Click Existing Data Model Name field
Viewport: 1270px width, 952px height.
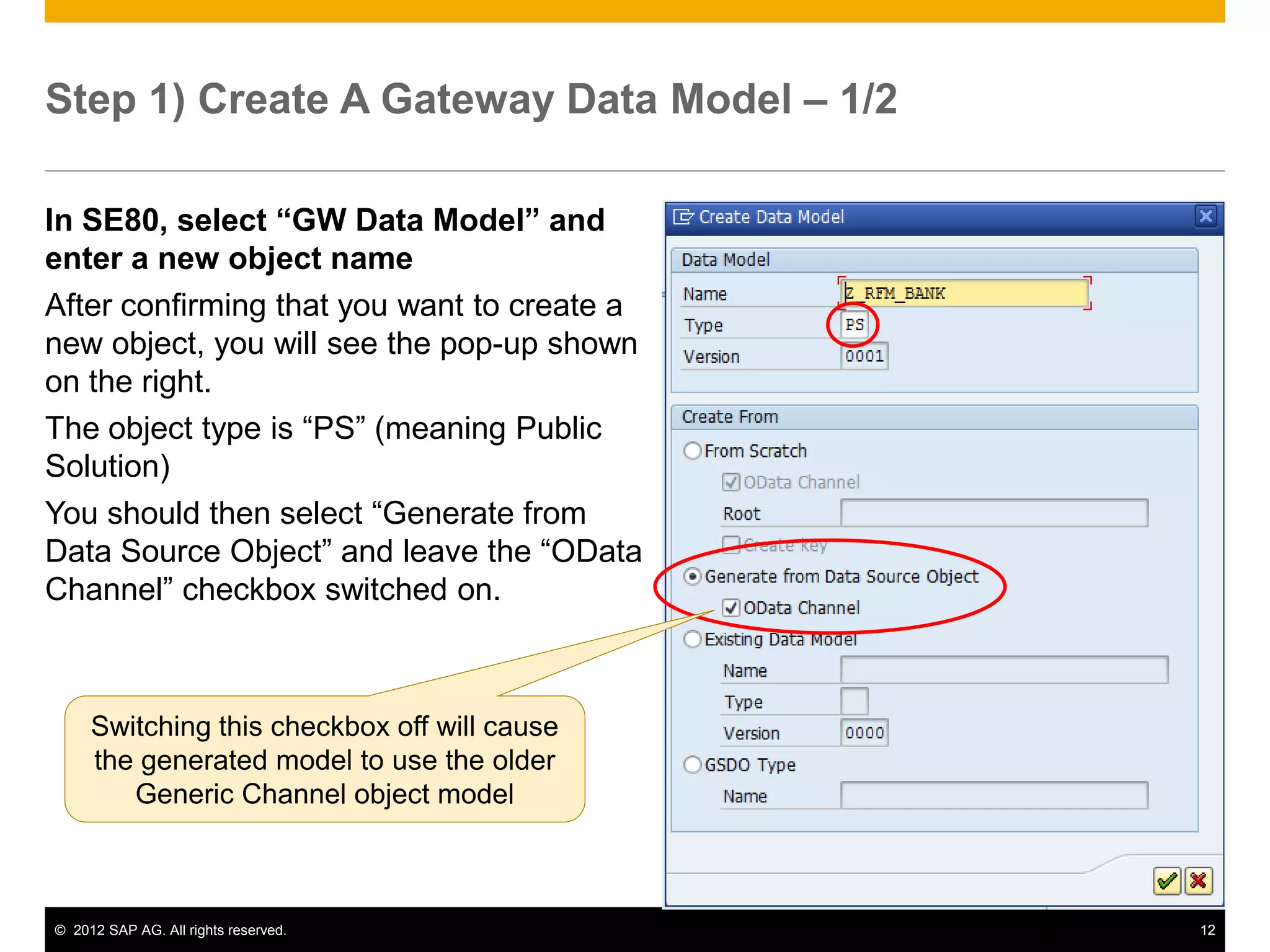tap(1005, 670)
